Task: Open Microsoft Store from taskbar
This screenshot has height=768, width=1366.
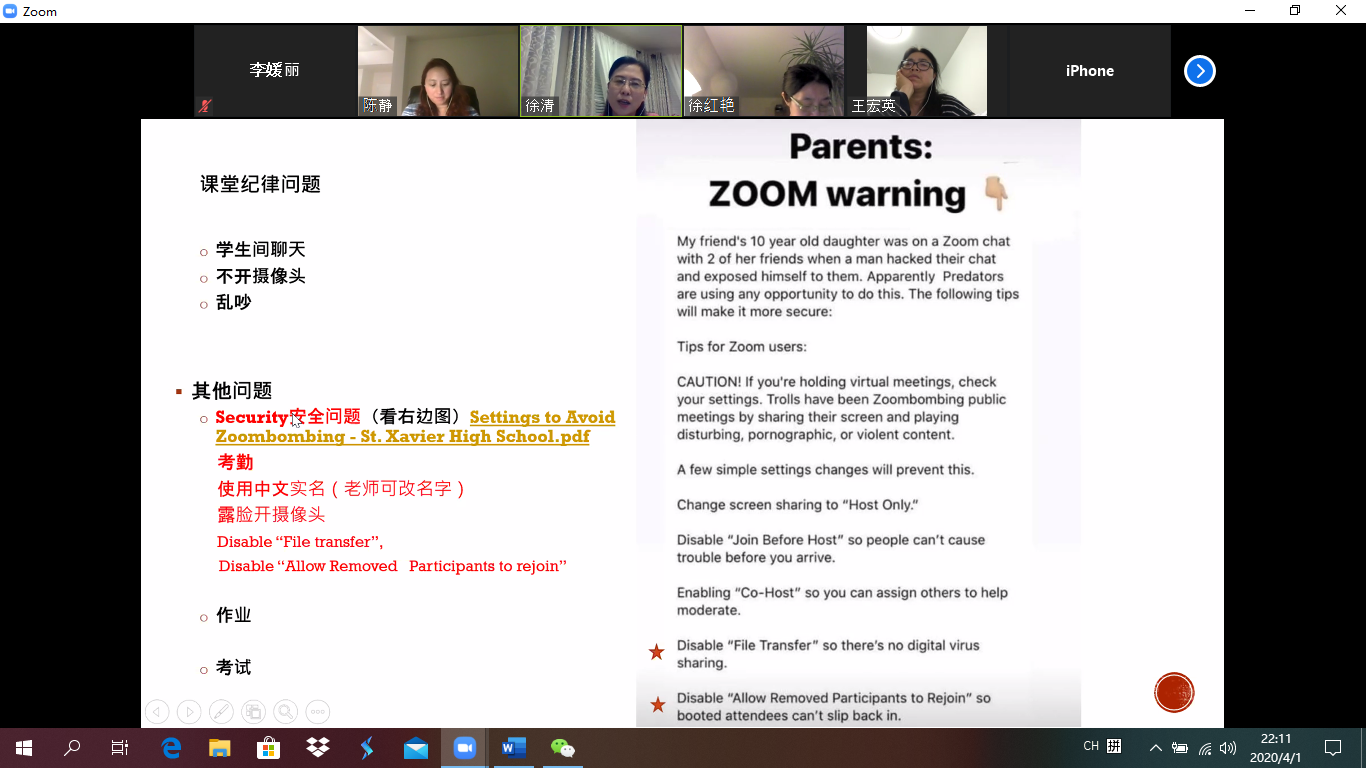Action: tap(269, 747)
